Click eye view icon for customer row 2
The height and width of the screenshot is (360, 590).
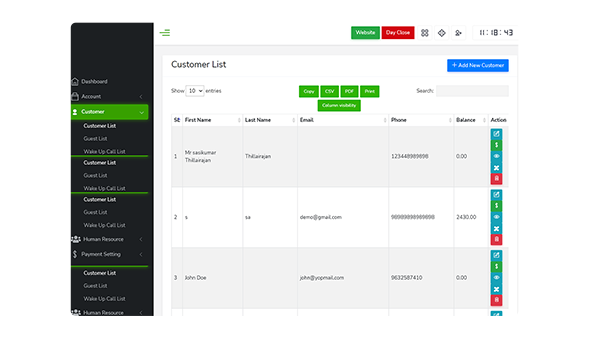(x=496, y=217)
